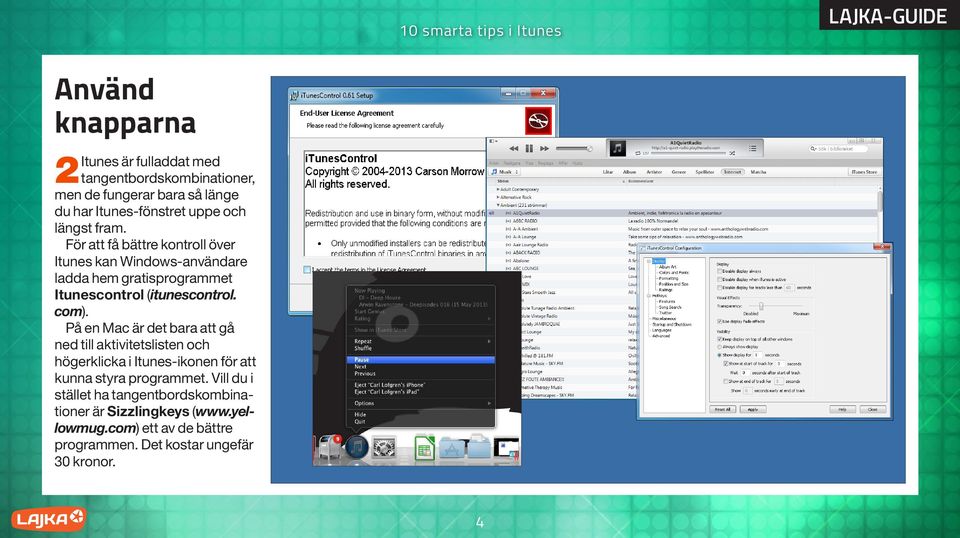Open the Up Next list icon

click(752, 148)
